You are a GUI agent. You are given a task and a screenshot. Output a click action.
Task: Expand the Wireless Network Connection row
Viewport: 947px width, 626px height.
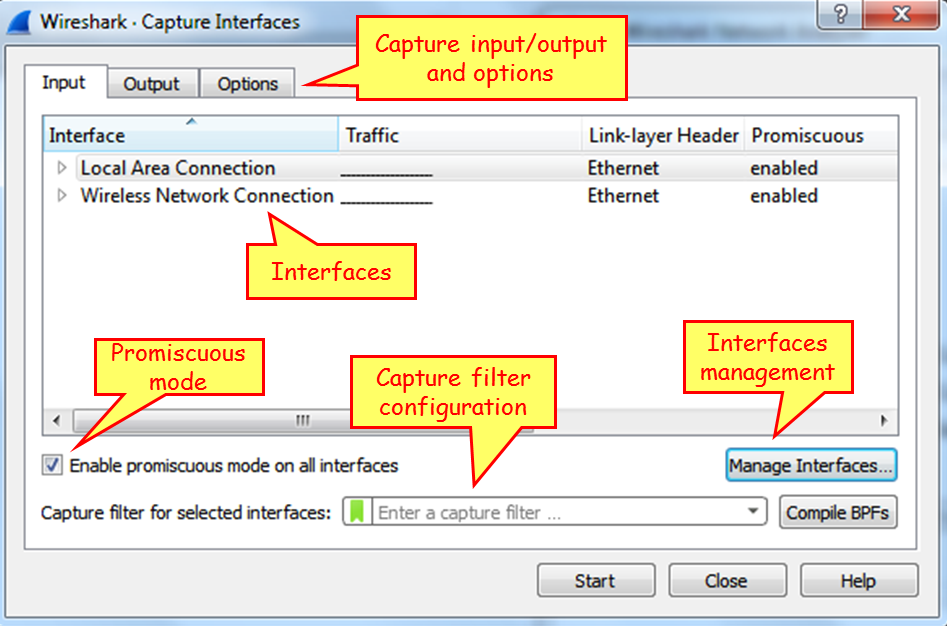(x=62, y=196)
